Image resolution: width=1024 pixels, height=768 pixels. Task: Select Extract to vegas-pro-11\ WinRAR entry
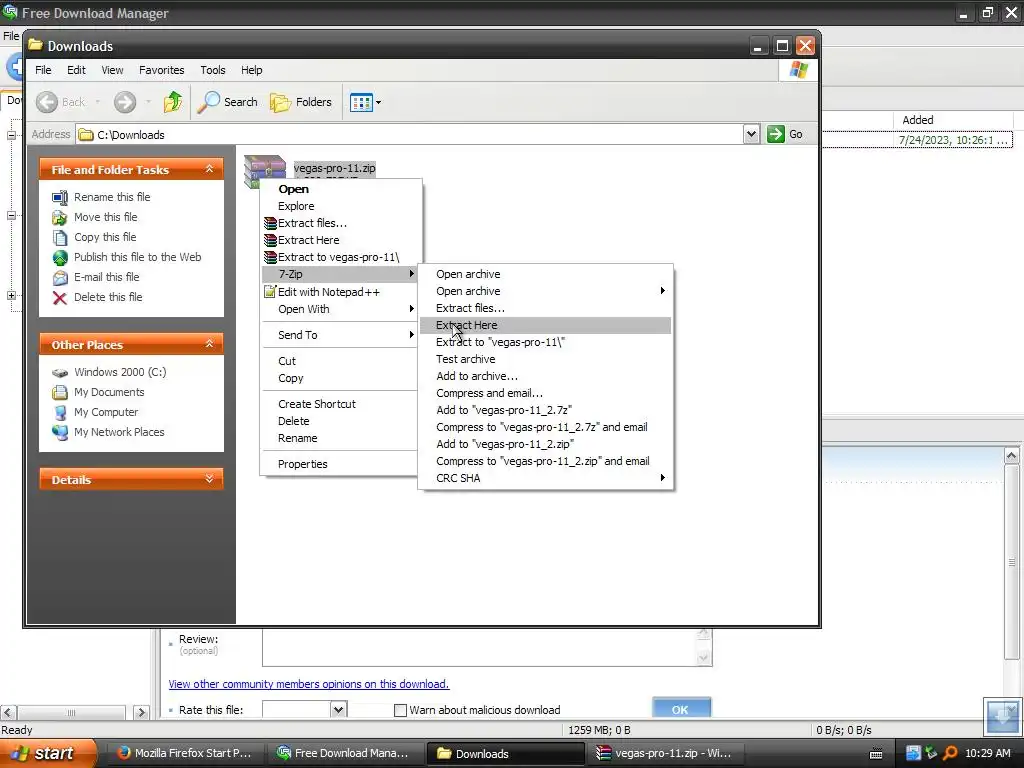pos(340,257)
